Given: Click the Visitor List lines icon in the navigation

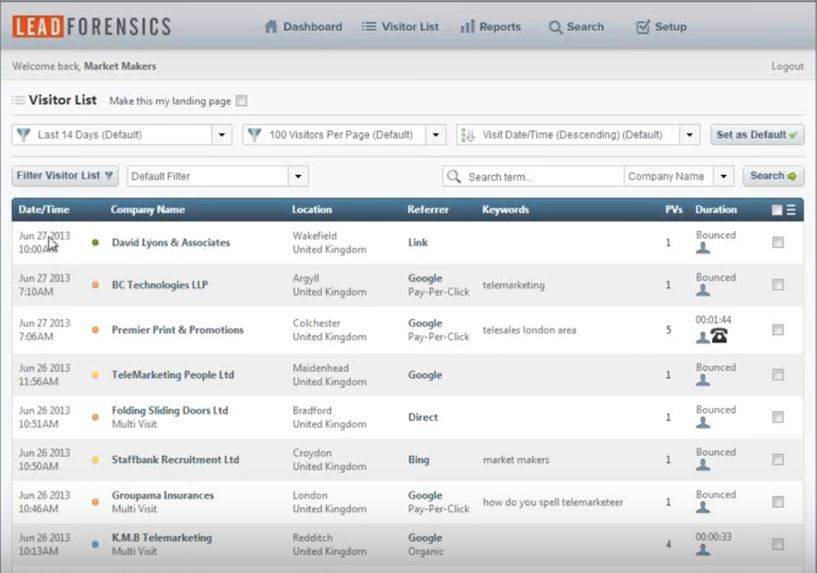Looking at the screenshot, I should [369, 26].
